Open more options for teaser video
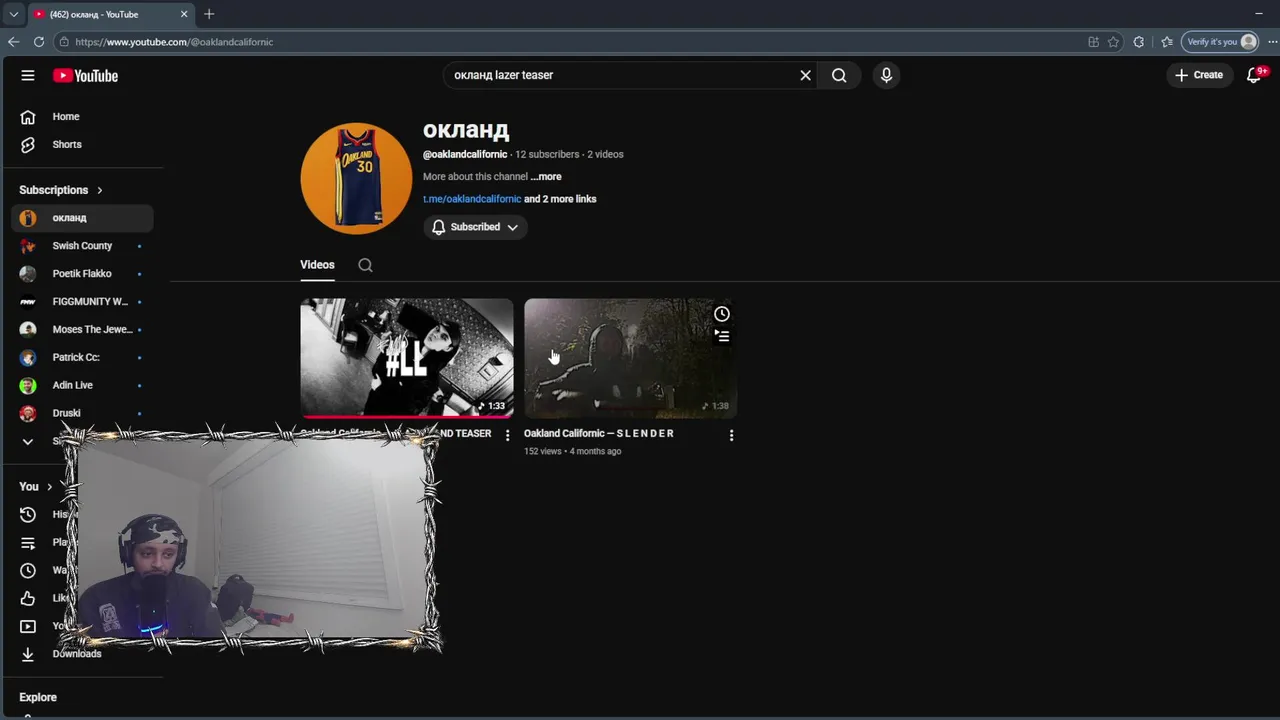1280x720 pixels. click(507, 435)
